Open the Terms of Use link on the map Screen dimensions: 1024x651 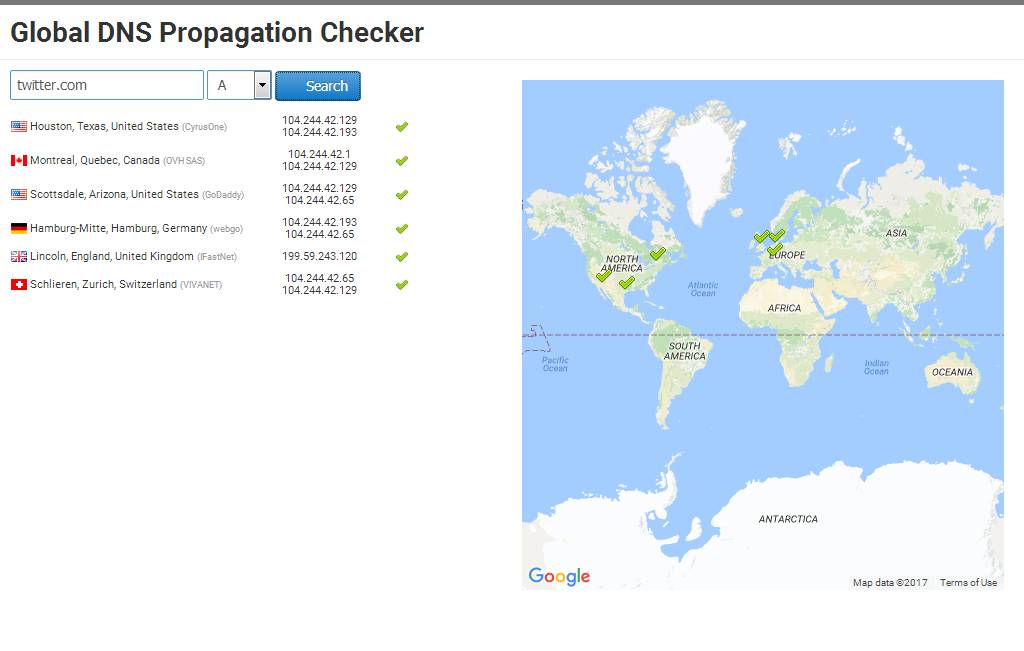pos(968,582)
